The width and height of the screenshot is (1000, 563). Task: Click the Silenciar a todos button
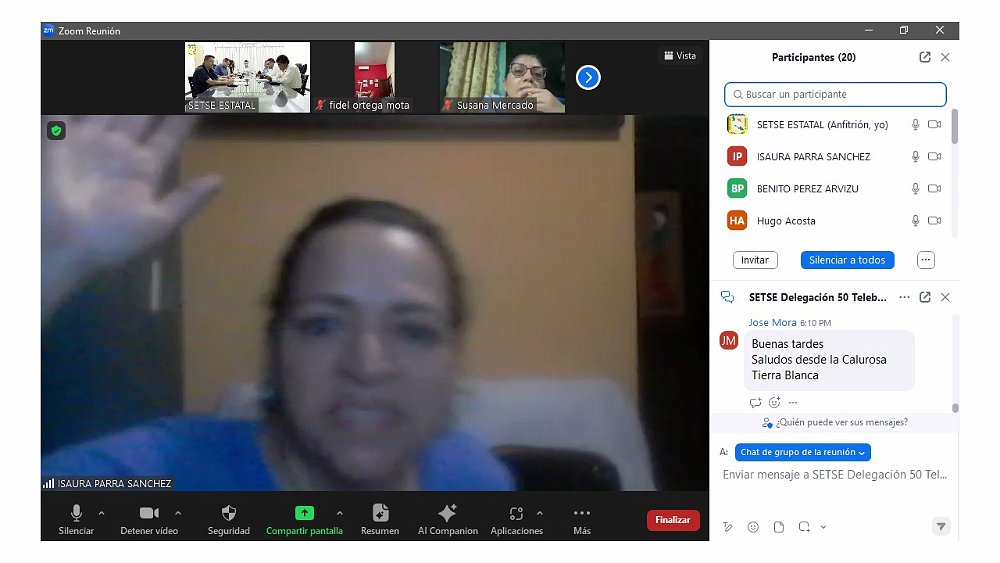point(847,260)
